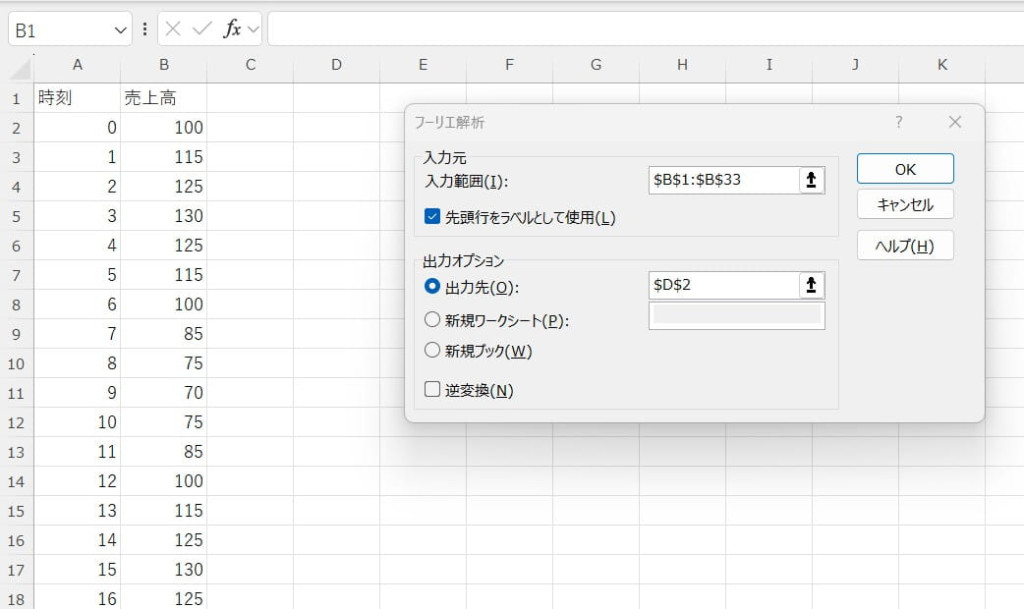Select the 新規ブック radio button
The width and height of the screenshot is (1024, 609).
432,350
